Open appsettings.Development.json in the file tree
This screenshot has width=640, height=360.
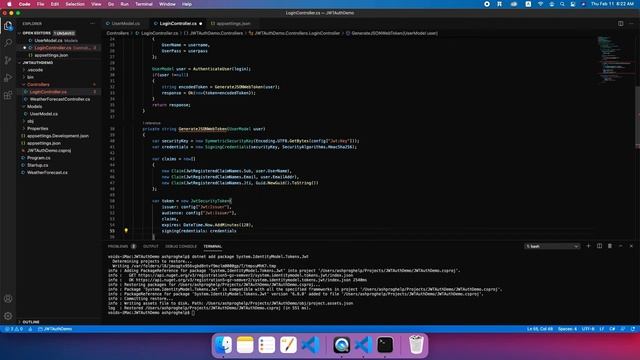pos(58,136)
